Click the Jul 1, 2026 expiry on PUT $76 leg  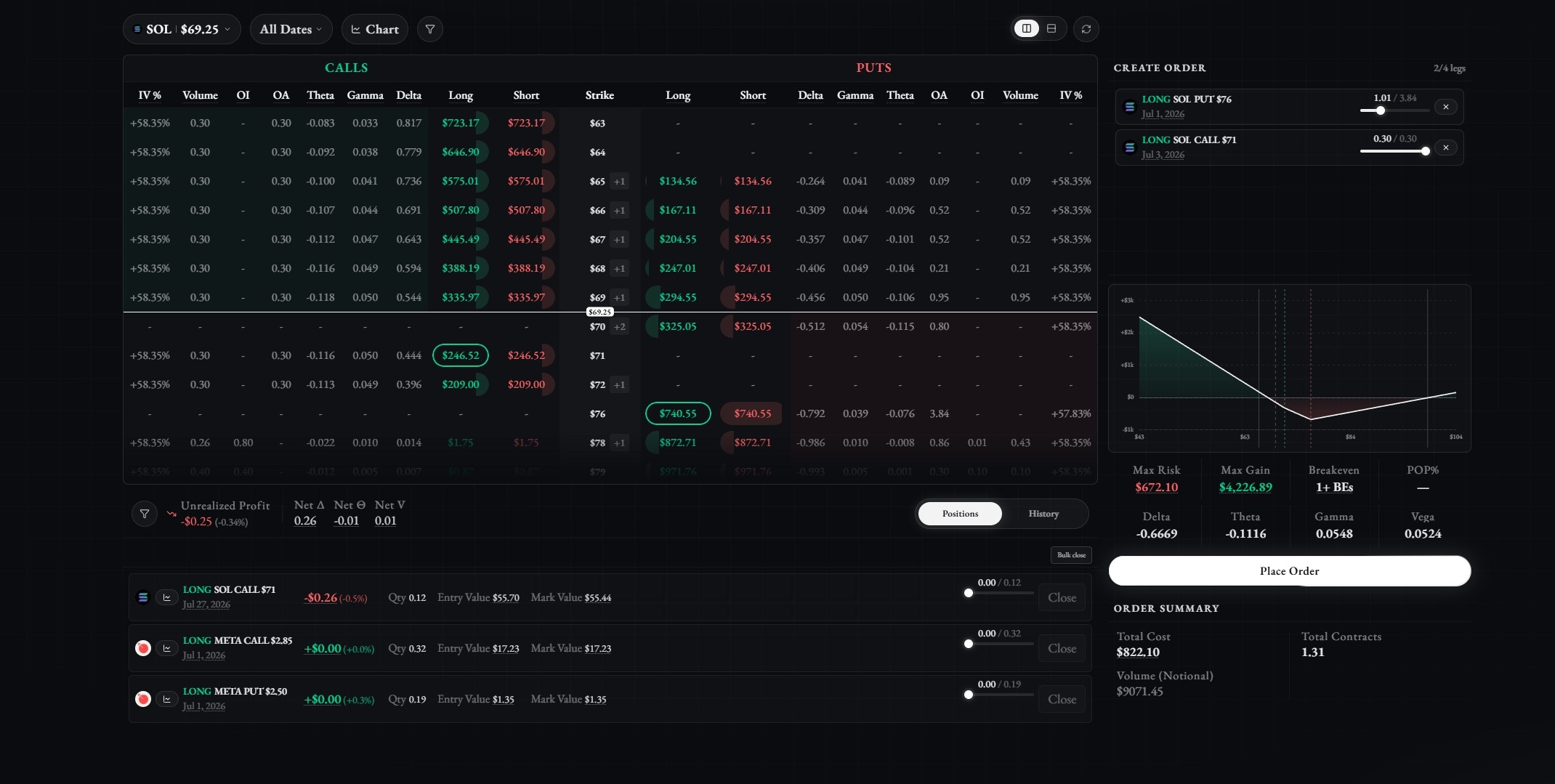coord(1163,114)
